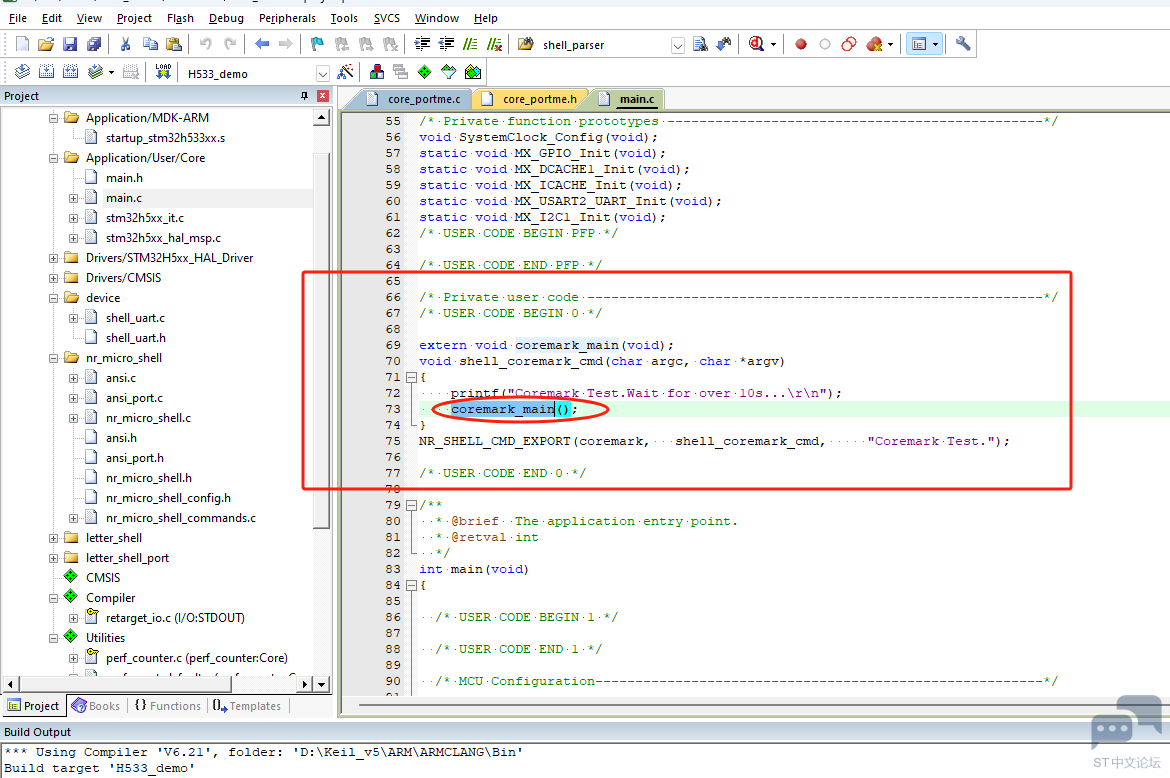Collapse nr_micro_shell group
Image resolution: width=1170 pixels, height=778 pixels.
click(x=53, y=358)
